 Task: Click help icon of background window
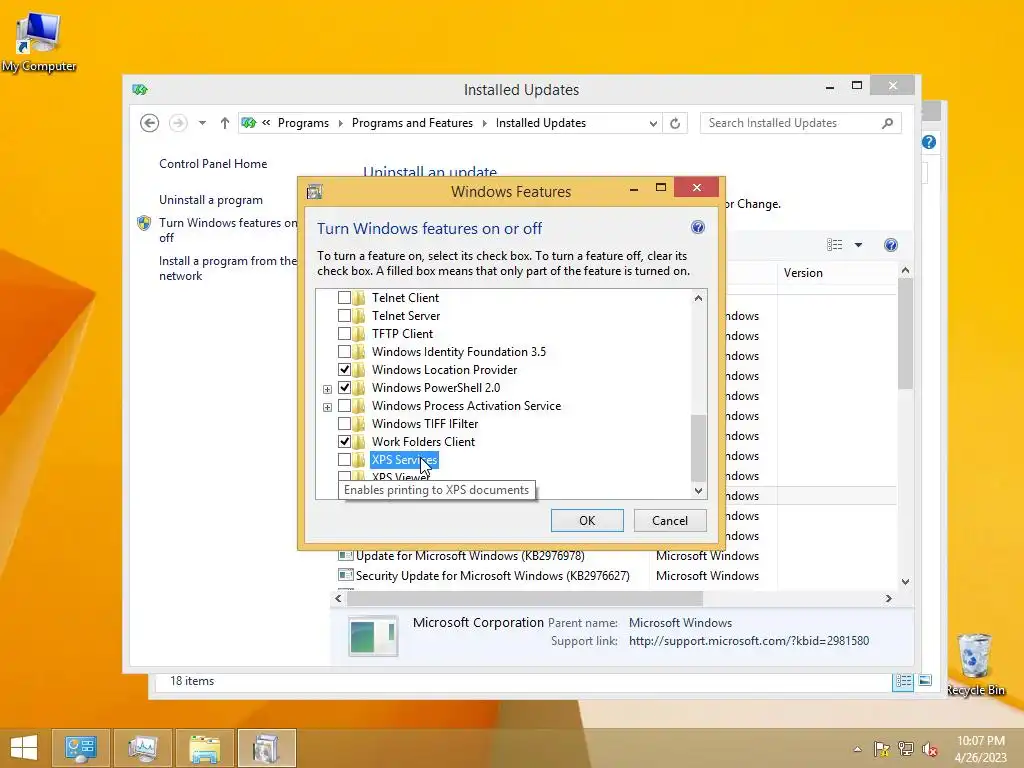[929, 142]
